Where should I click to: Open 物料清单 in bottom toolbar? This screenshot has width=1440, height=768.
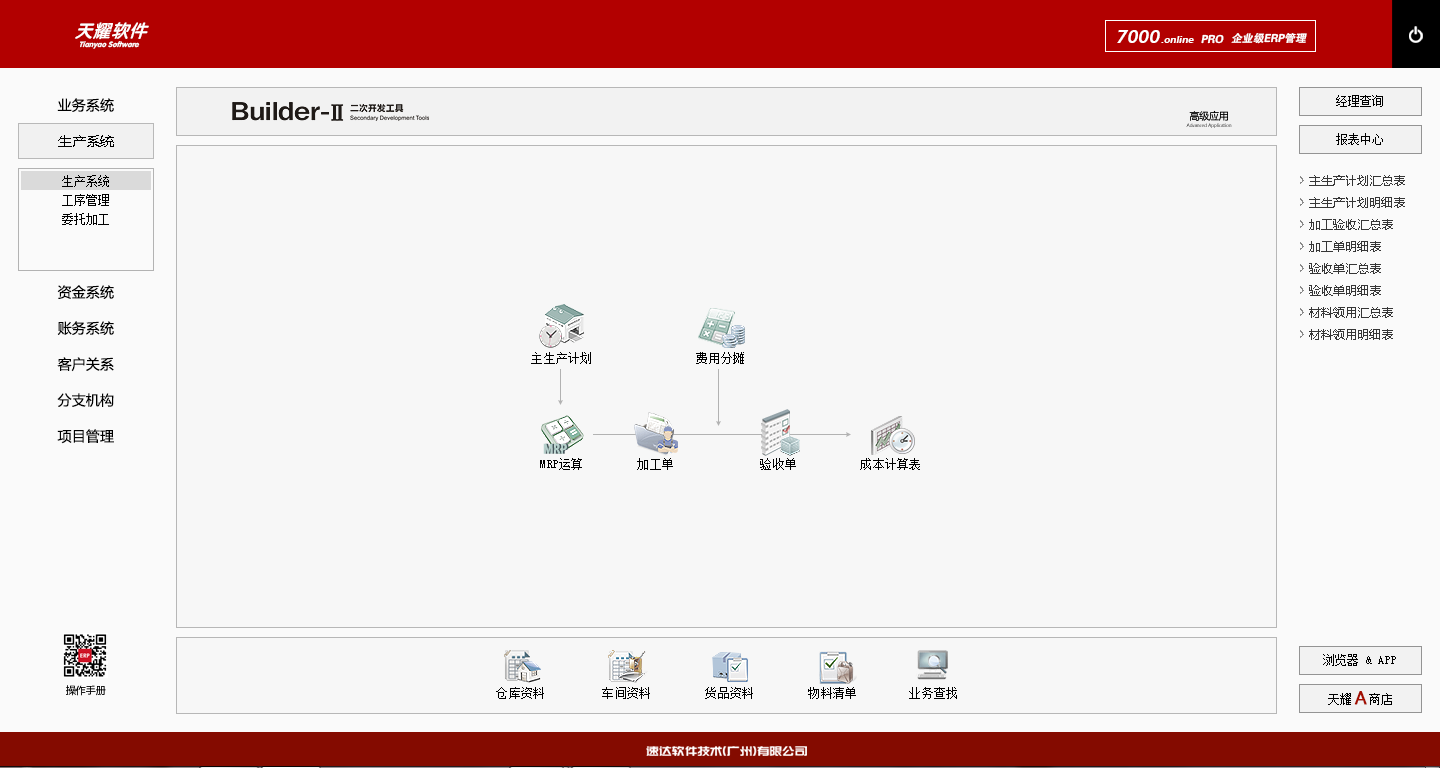[833, 667]
